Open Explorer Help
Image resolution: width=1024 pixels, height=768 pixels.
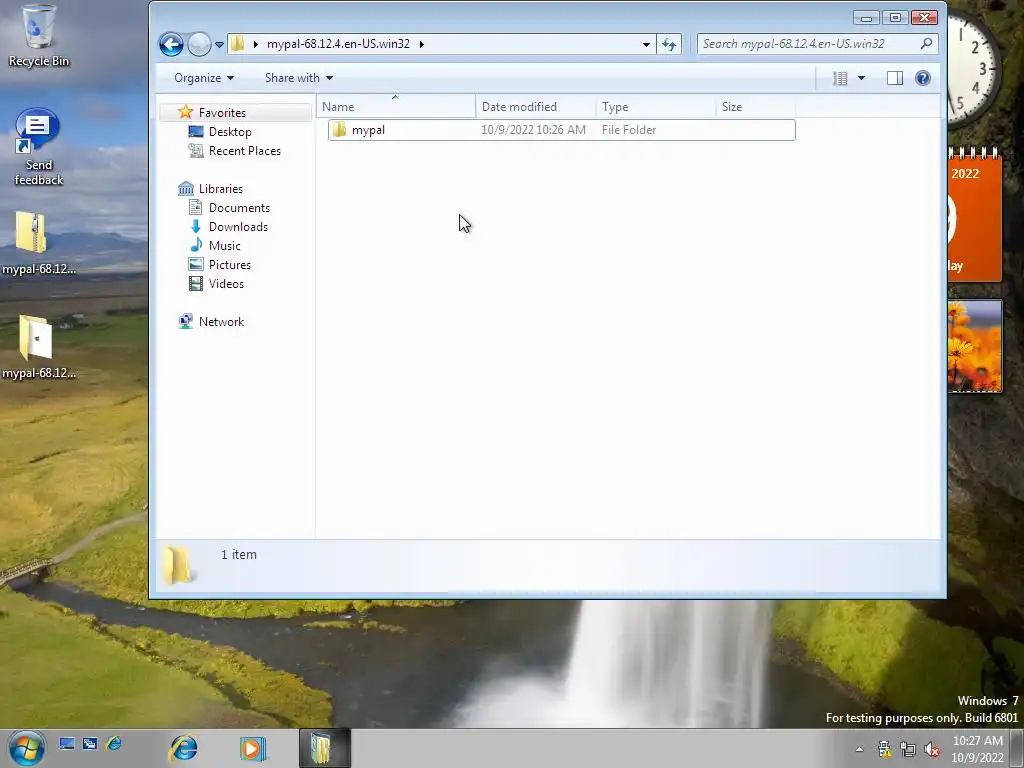923,78
